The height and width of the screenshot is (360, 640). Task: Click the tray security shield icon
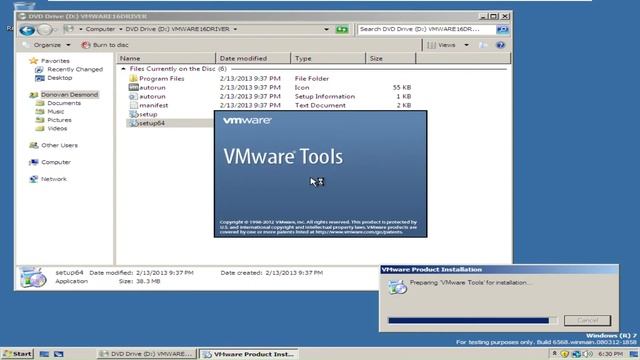[565, 354]
